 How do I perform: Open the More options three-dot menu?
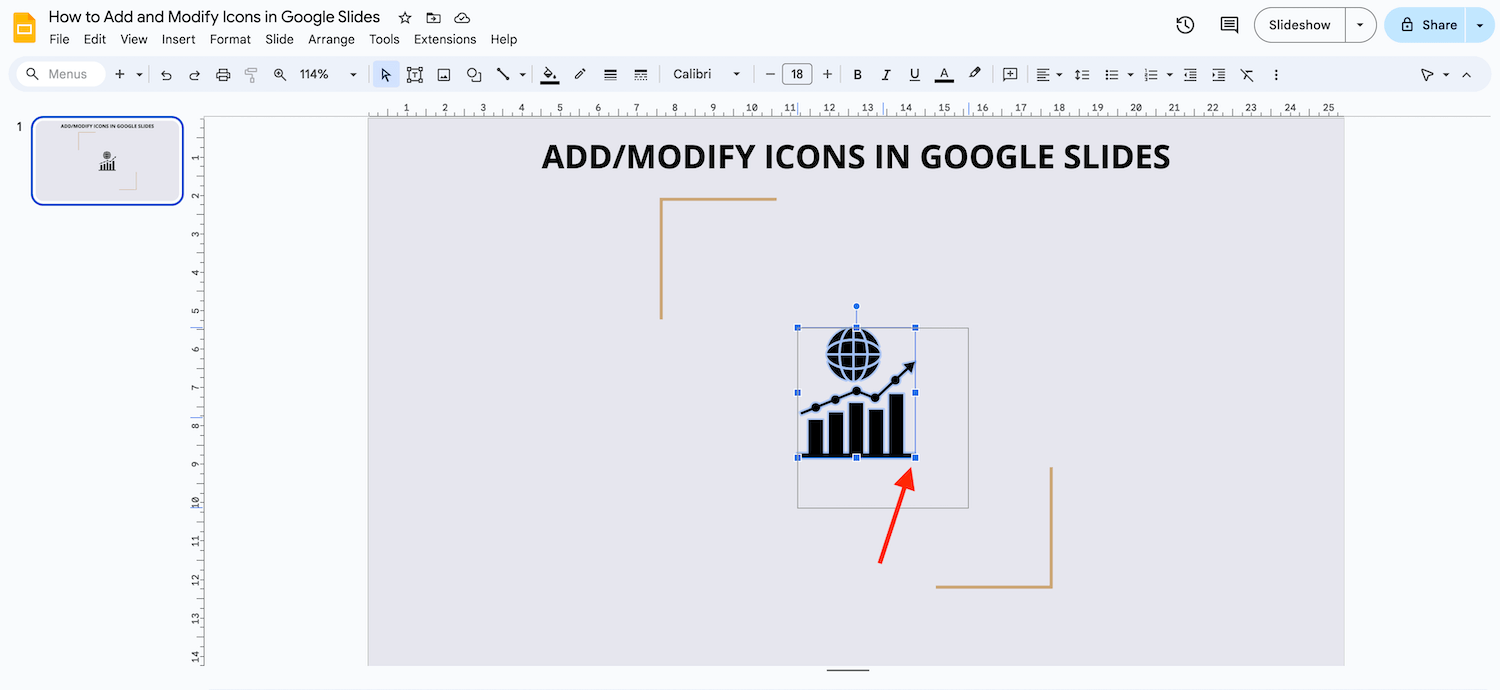pyautogui.click(x=1276, y=75)
